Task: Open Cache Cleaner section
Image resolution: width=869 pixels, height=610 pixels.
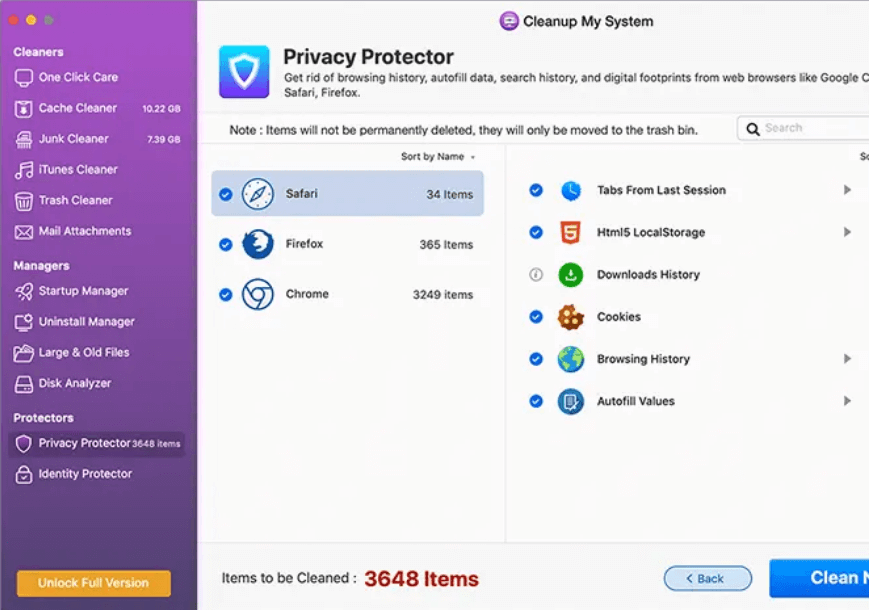Action: 97,109
